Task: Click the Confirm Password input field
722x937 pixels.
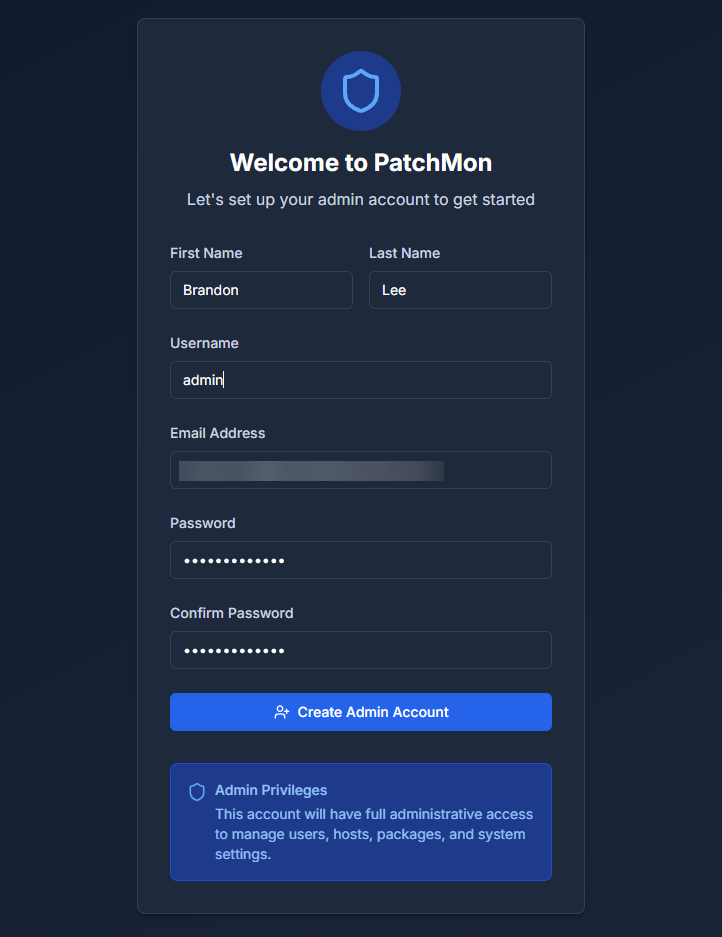Action: 361,650
